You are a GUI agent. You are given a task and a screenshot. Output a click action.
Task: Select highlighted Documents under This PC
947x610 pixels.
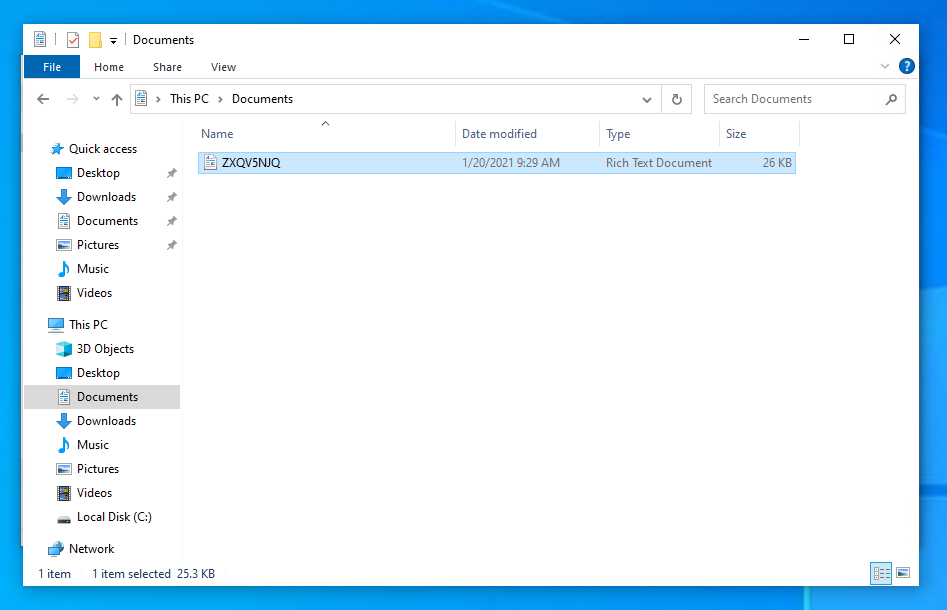[102, 397]
